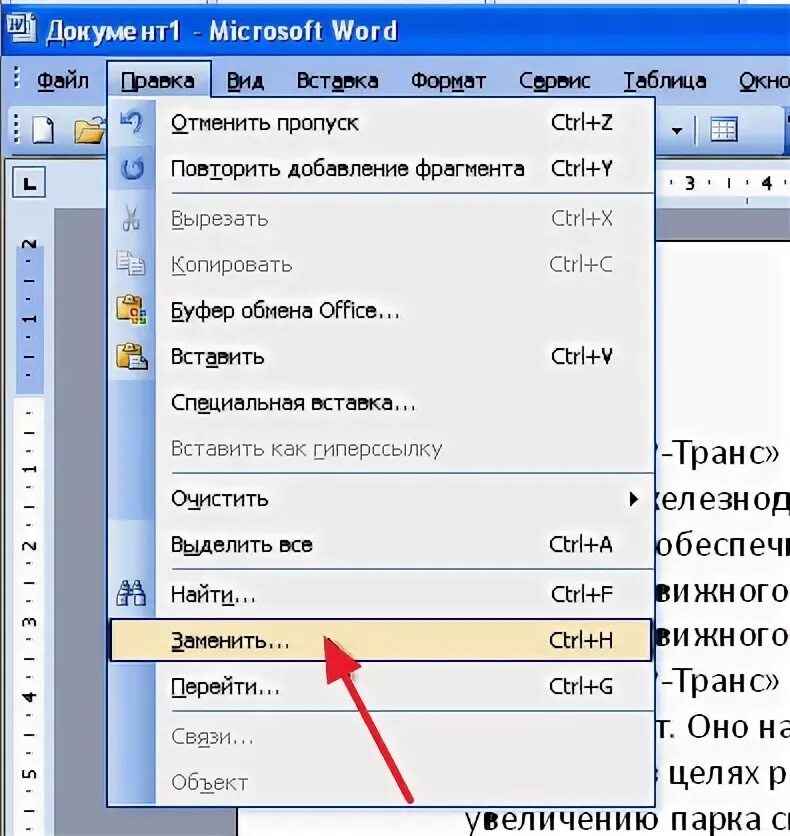Click the Open folder toolbar icon

pyautogui.click(x=88, y=130)
